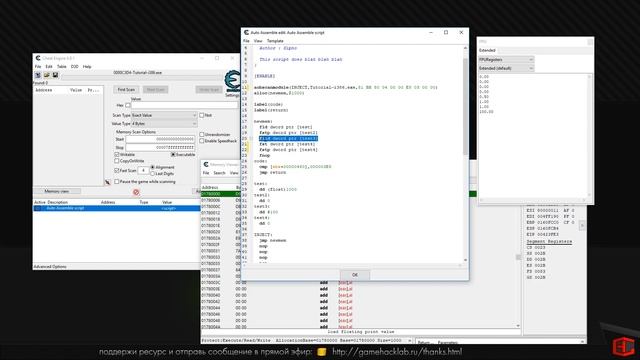
Task: Open the FPURegisters dropdown
Action: tap(506, 60)
